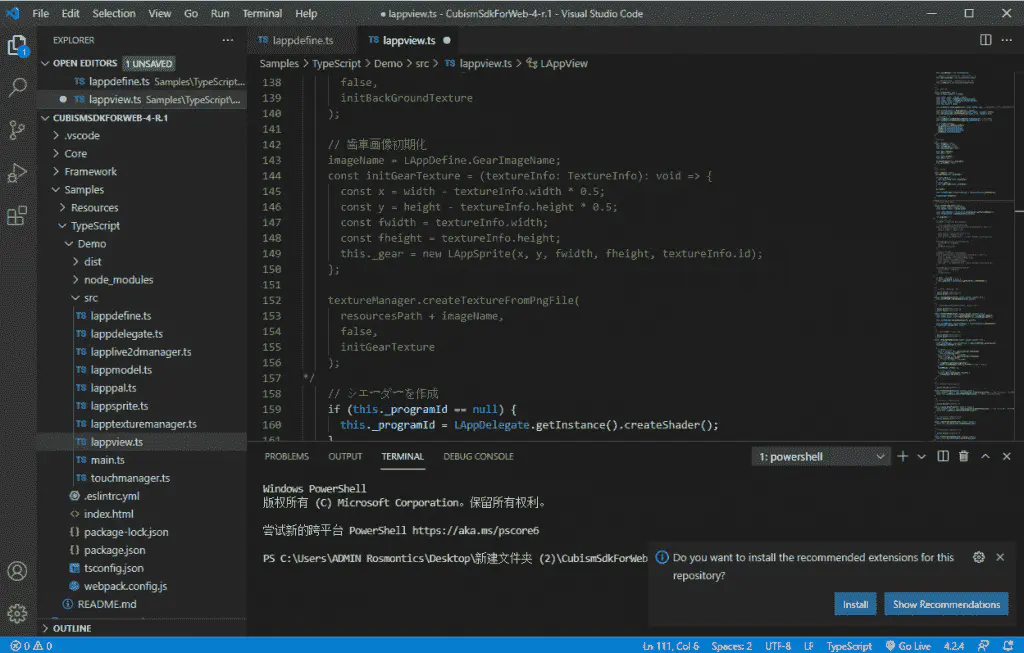
Task: Open launch profile dropdown next to plus
Action: coord(921,456)
